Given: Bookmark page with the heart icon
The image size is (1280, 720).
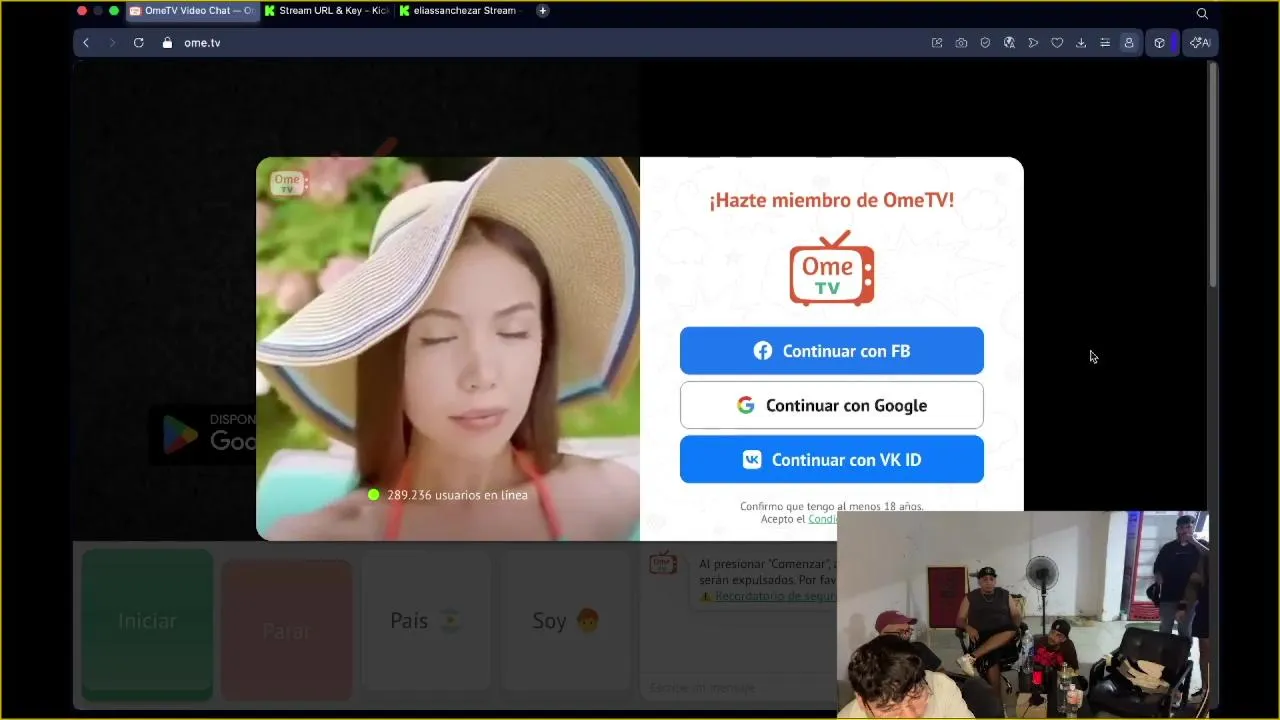Looking at the screenshot, I should click(1057, 43).
